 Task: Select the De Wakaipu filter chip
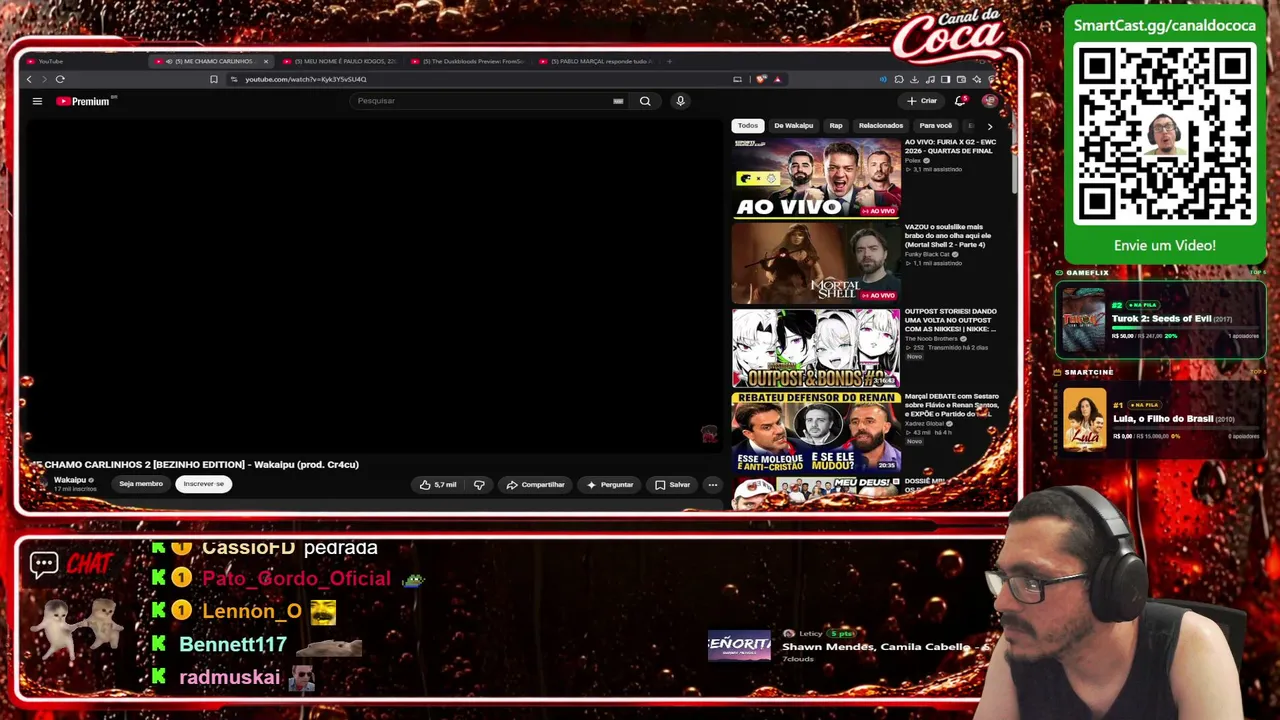point(794,126)
